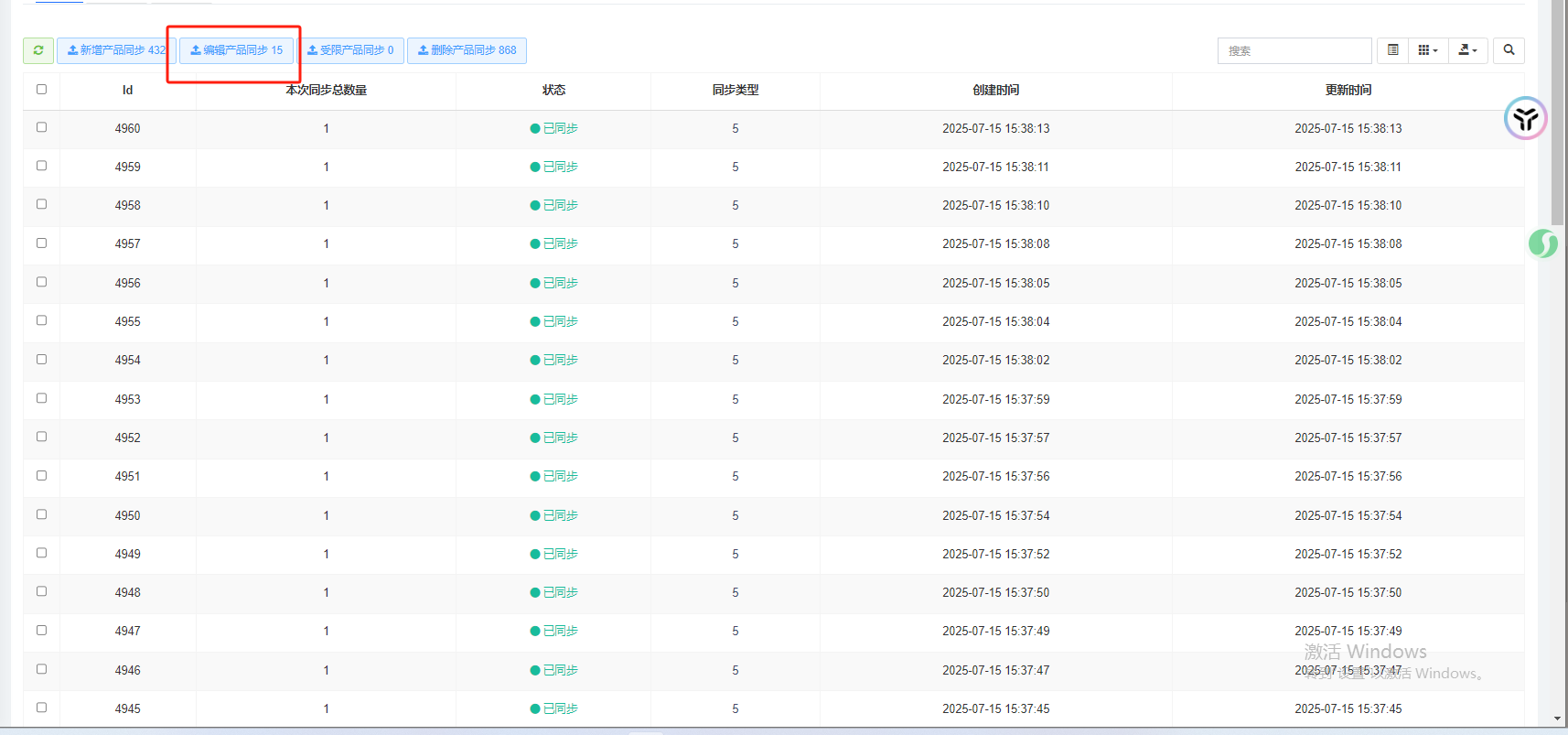This screenshot has height=735, width=1568.
Task: Click the green refresh table button
Action: (x=38, y=50)
